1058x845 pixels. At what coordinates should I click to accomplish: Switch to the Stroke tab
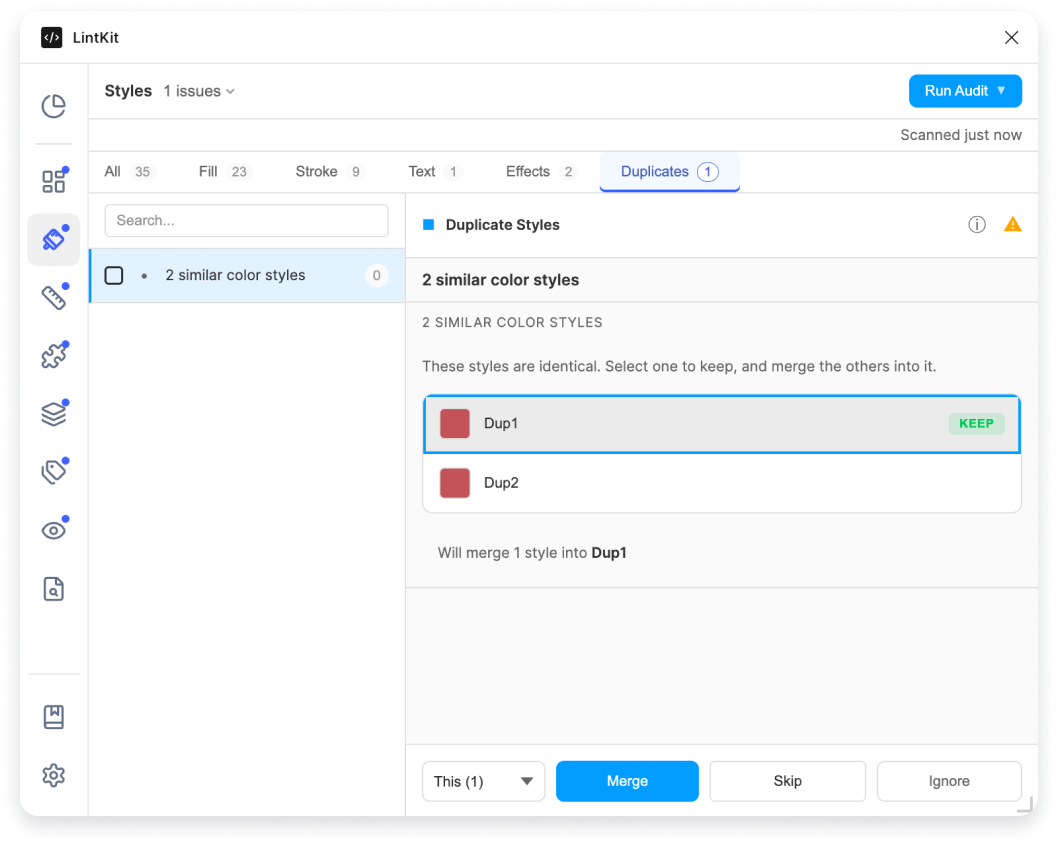(x=317, y=171)
